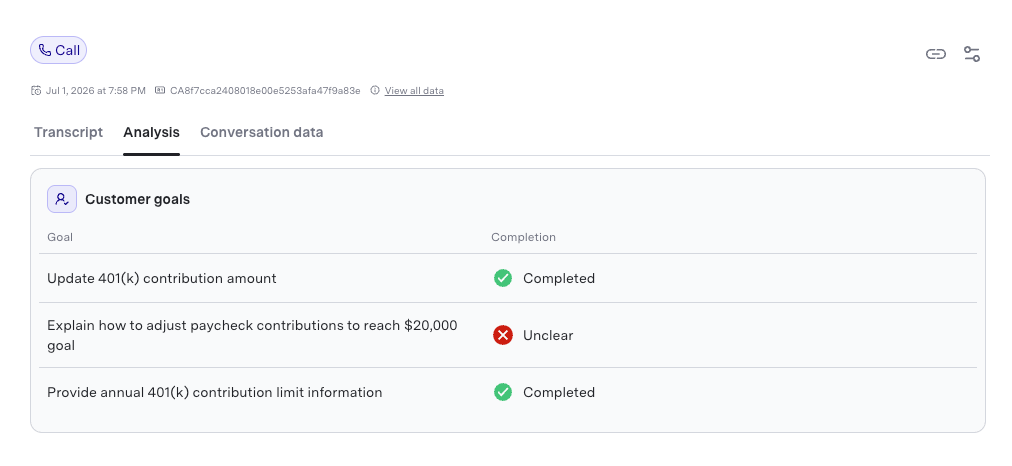Viewport: 1012px width, 466px height.
Task: Select the adjust paycheck contributions $20,000 goal
Action: (252, 335)
